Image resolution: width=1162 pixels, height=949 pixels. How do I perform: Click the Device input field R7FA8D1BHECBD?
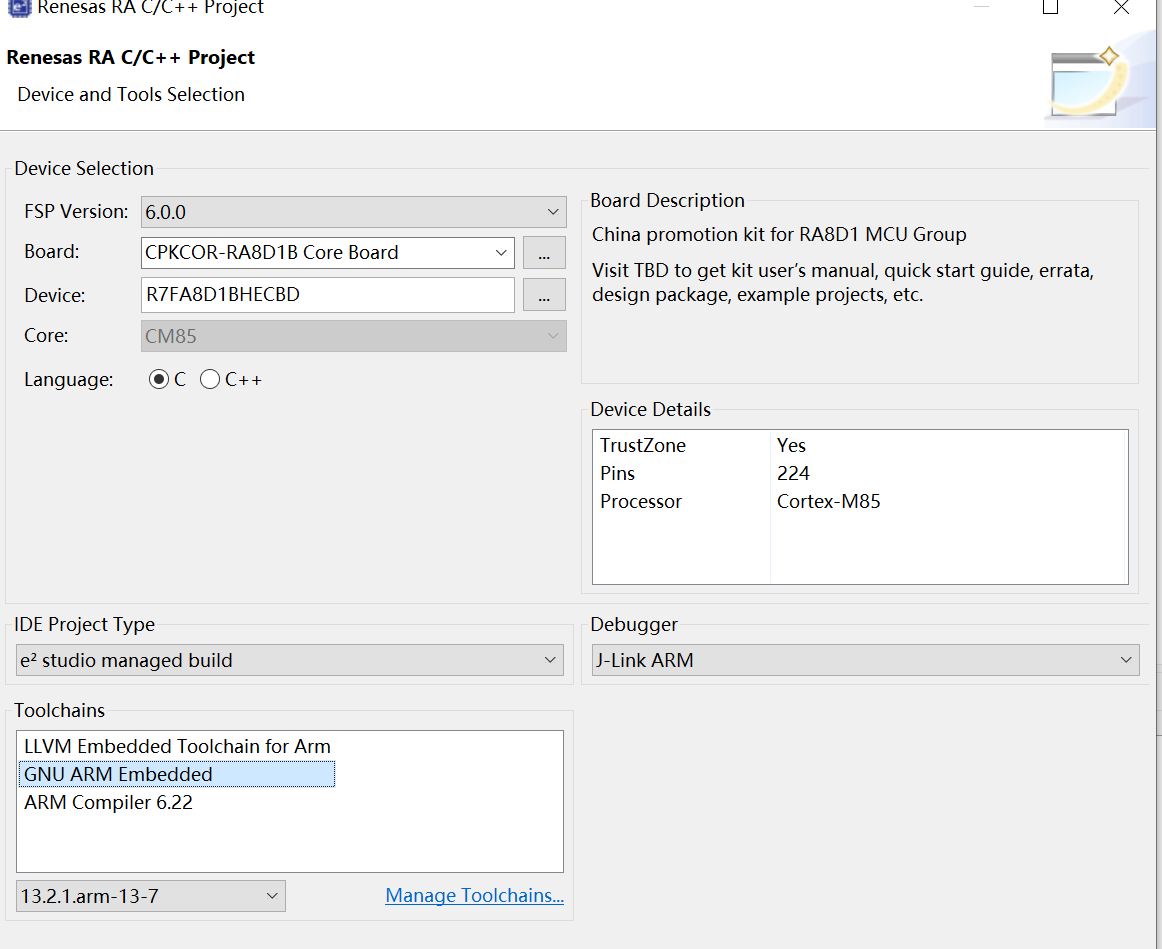click(x=328, y=295)
